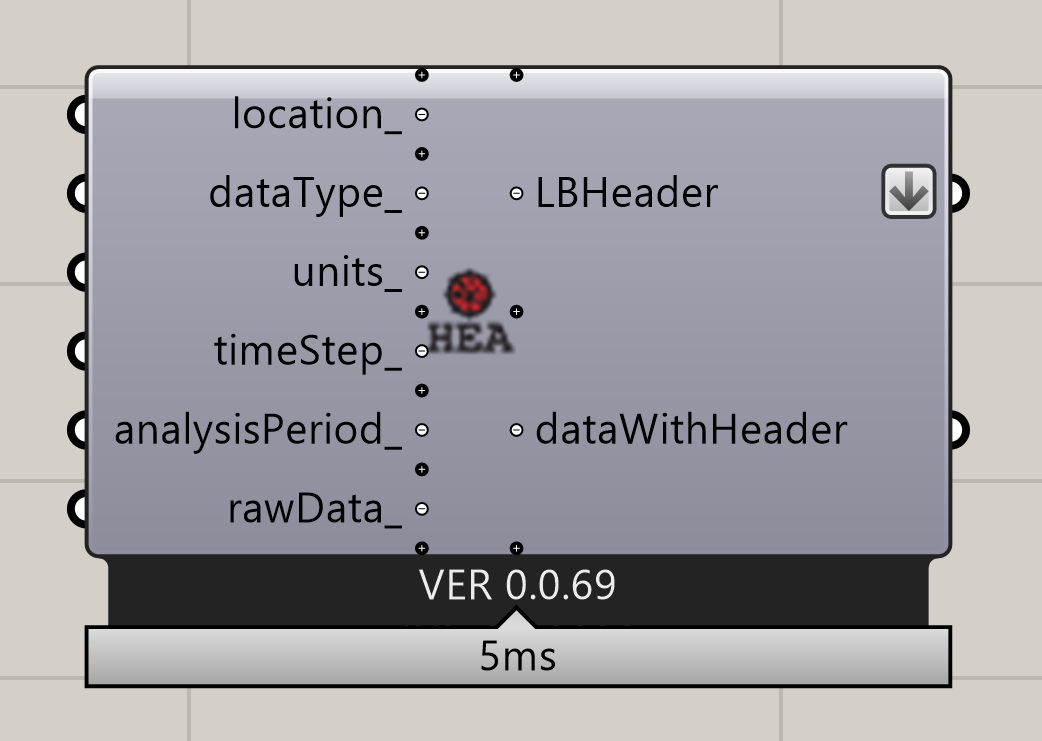Add input between location_ and dataType_
The width and height of the screenshot is (1042, 741).
[x=421, y=154]
